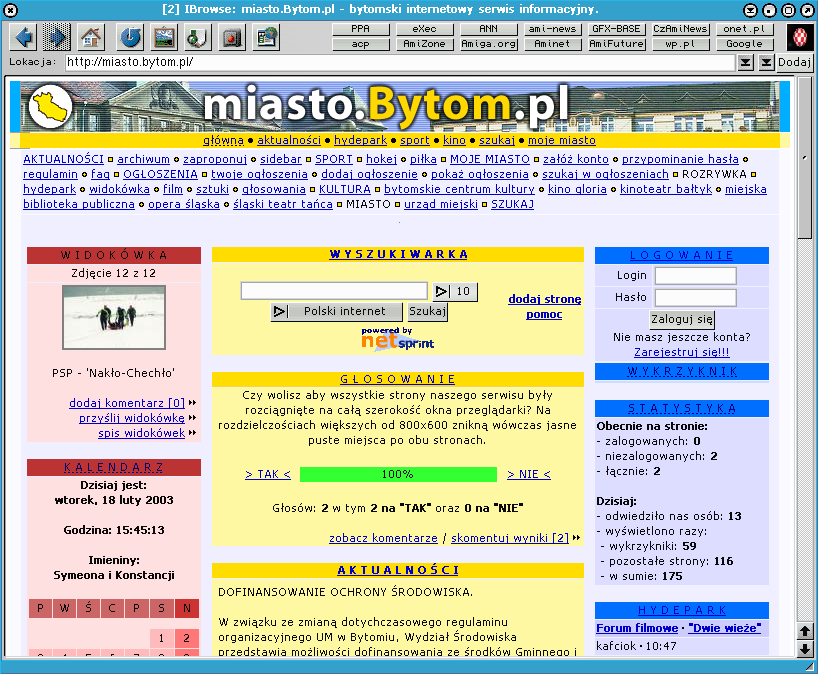818x674 pixels.
Task: Click the dimmed forward arrow button
Action: tap(57, 37)
